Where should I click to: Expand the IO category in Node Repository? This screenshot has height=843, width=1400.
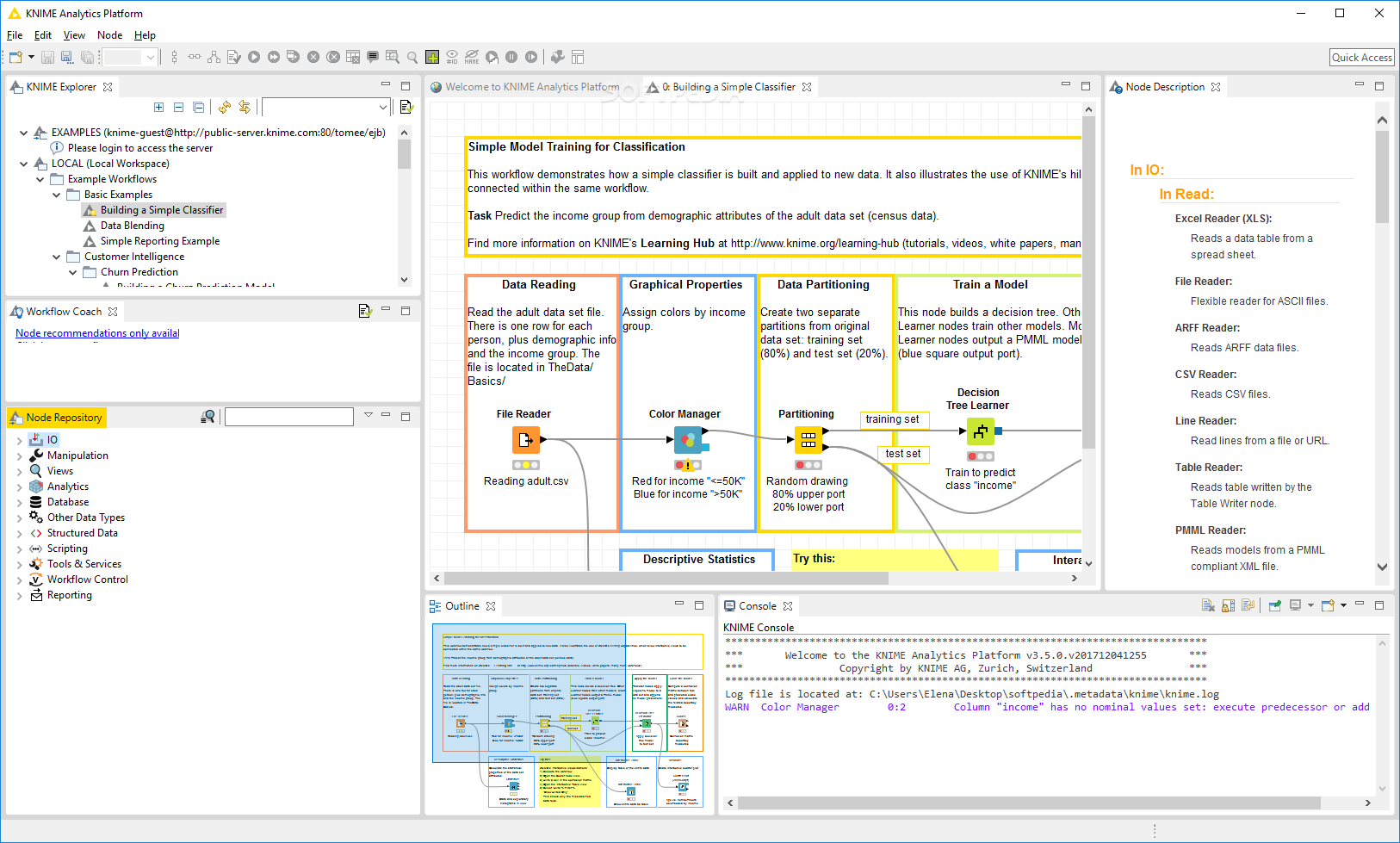pos(19,440)
